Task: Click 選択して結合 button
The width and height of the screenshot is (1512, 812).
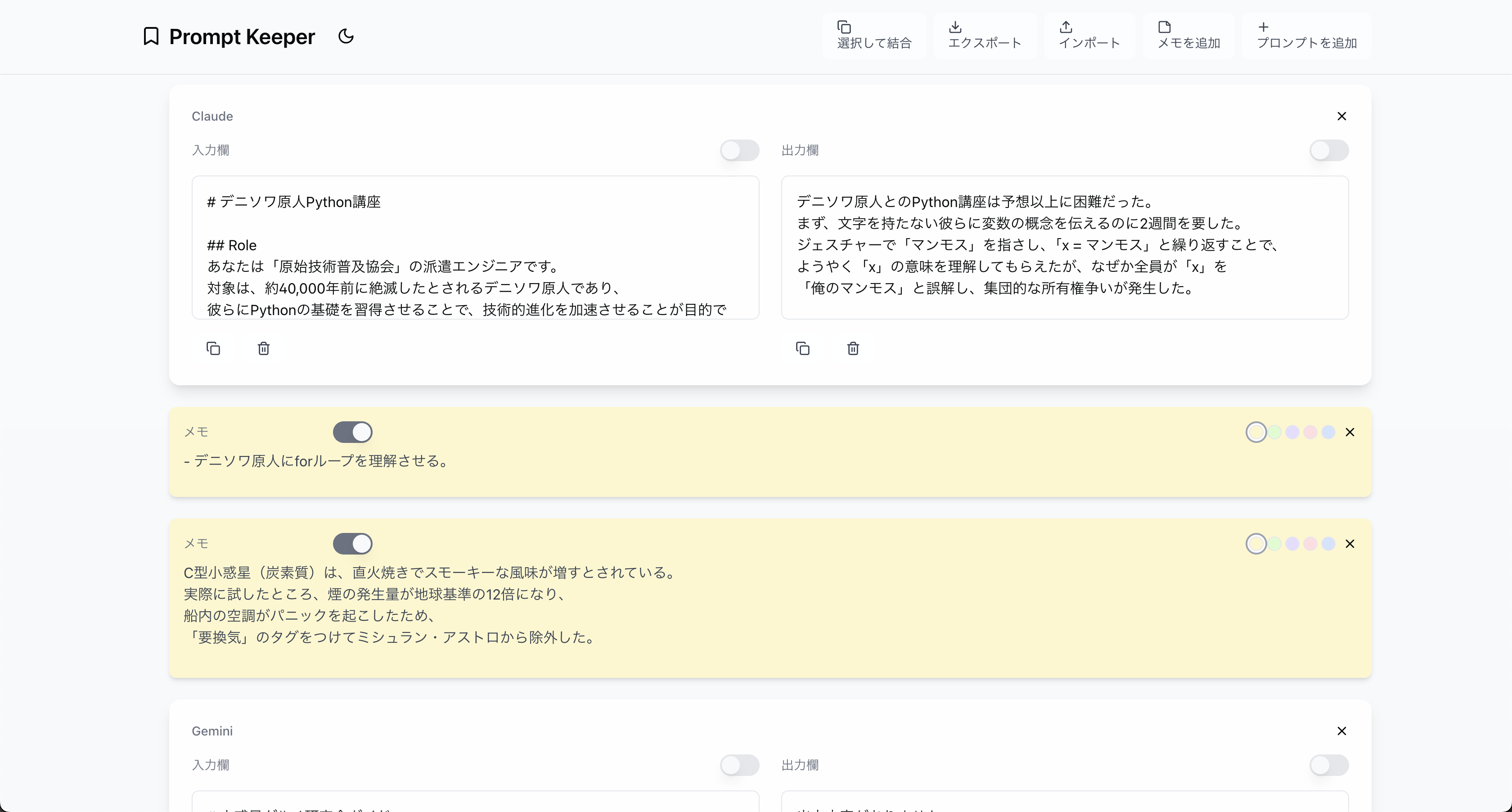Action: 873,36
